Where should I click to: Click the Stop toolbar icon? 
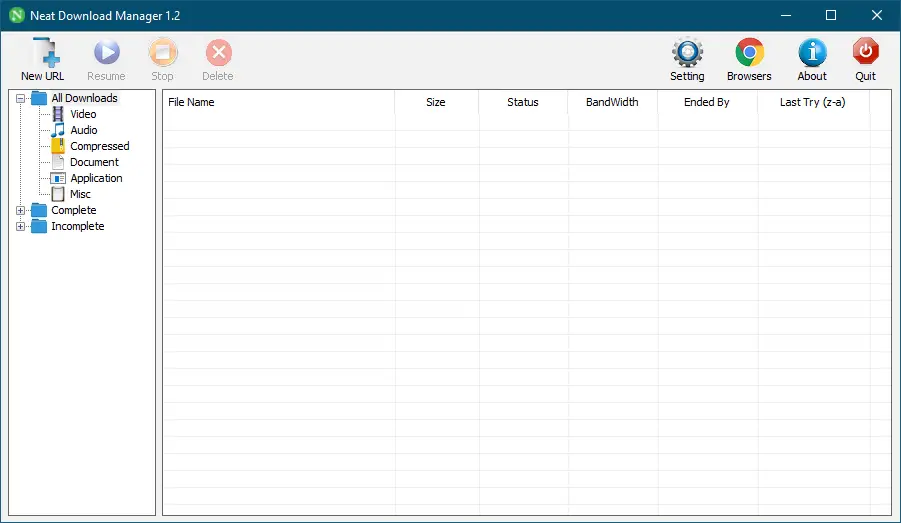163,52
